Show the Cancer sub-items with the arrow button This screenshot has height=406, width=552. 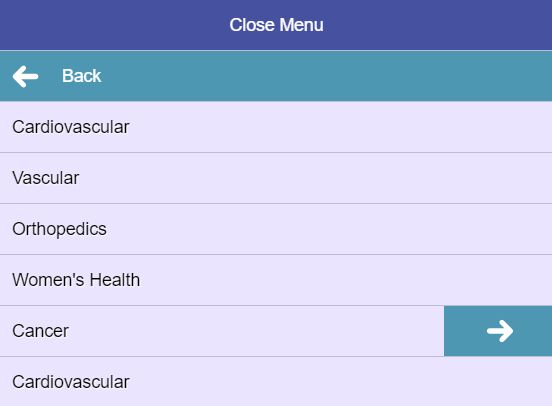tap(498, 331)
